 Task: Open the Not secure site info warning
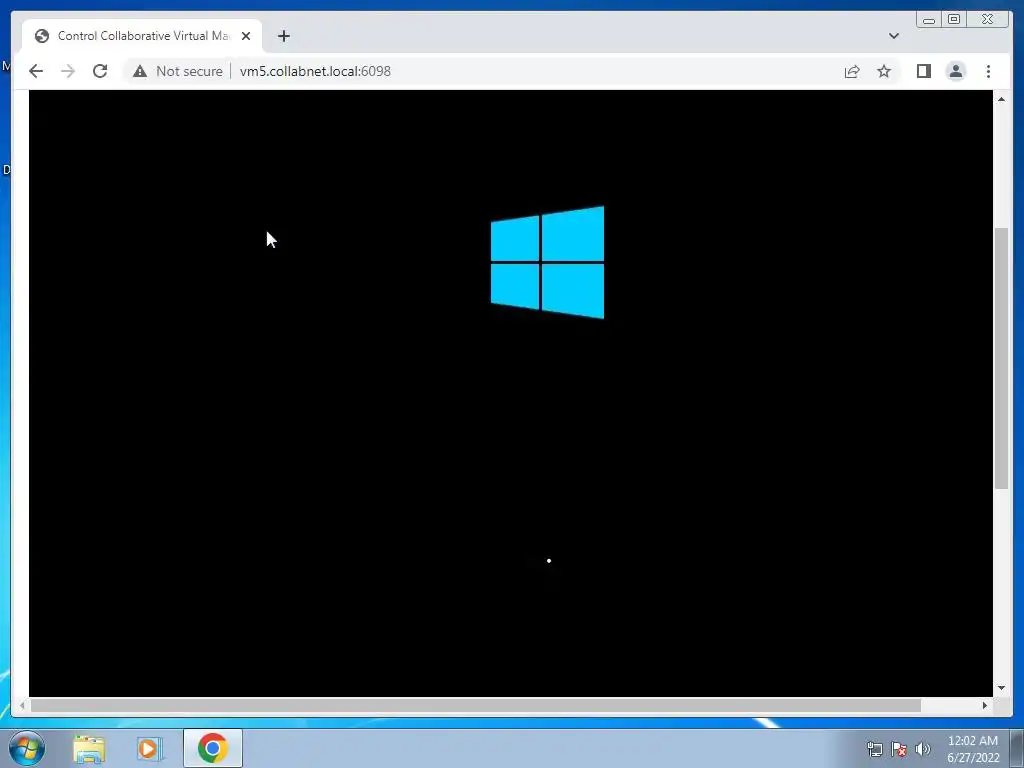coord(177,71)
